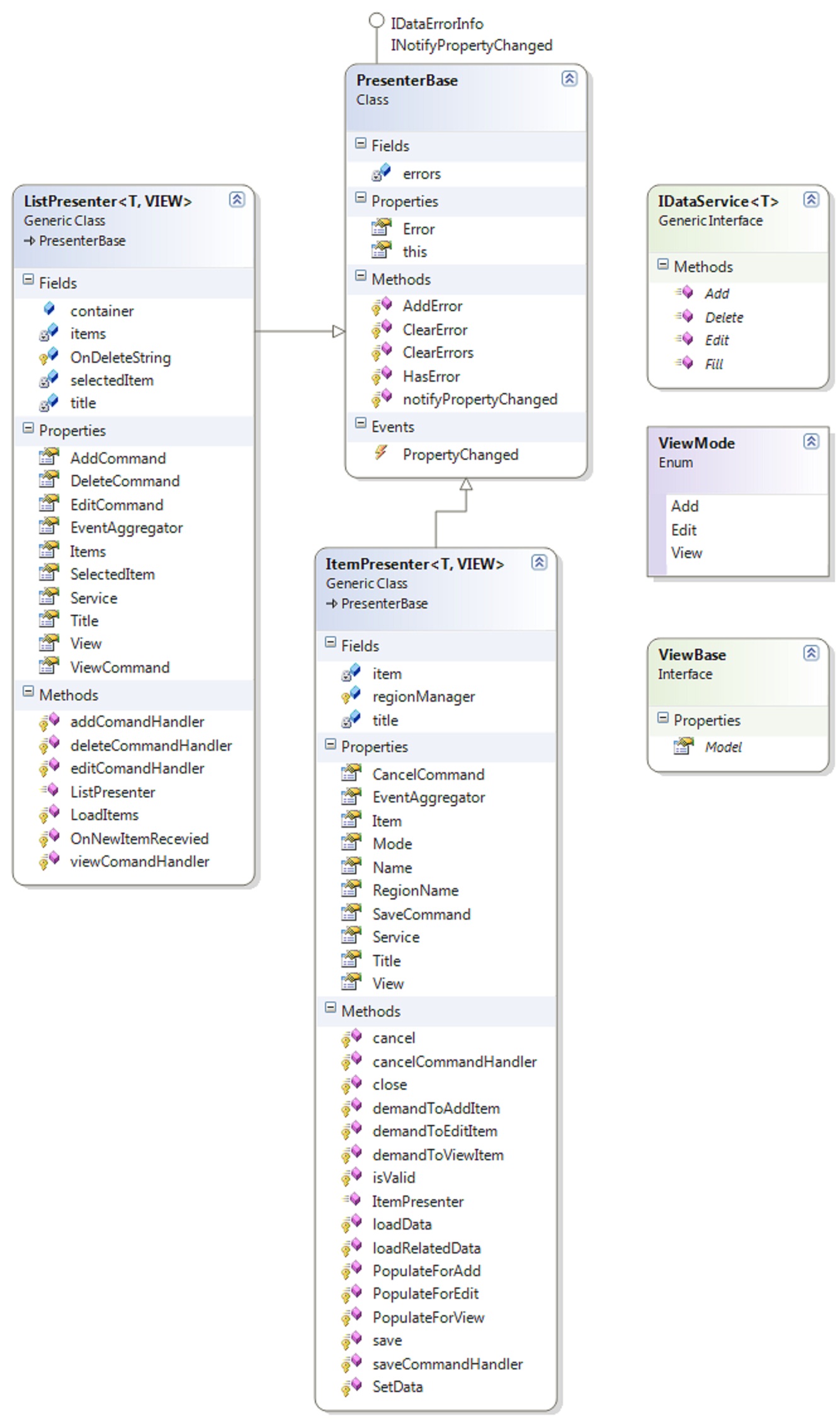Collapse the ItemPresenter<T, VIEW> class box

(x=539, y=562)
